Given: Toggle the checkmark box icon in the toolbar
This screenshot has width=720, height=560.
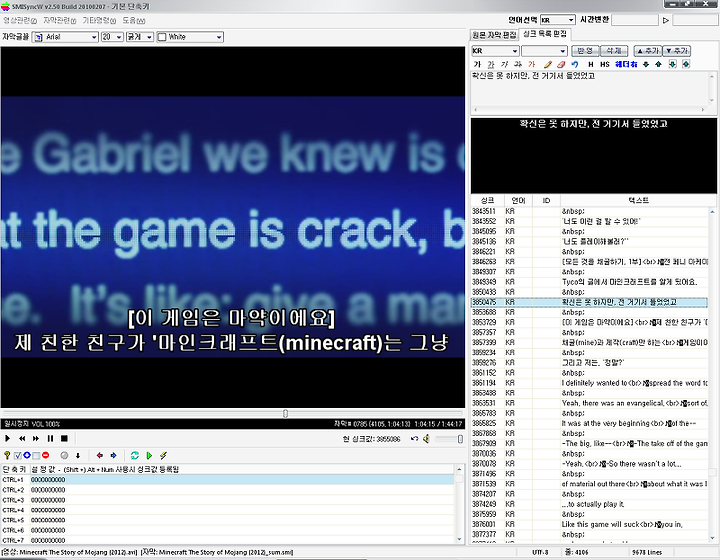Looking at the screenshot, I should tap(17, 455).
